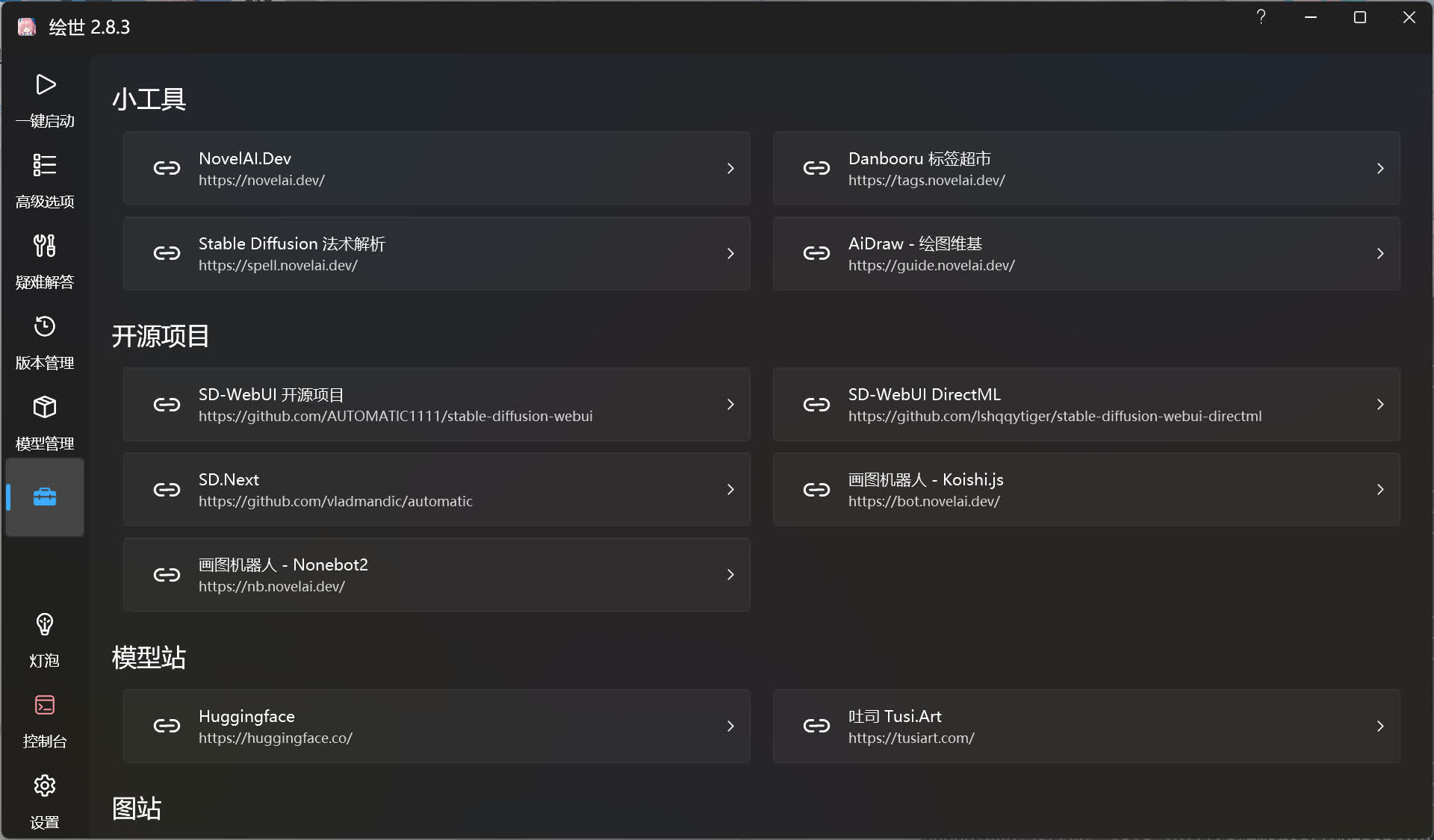Click the 一键启动 play icon
Viewport: 1434px width, 840px height.
coord(45,84)
